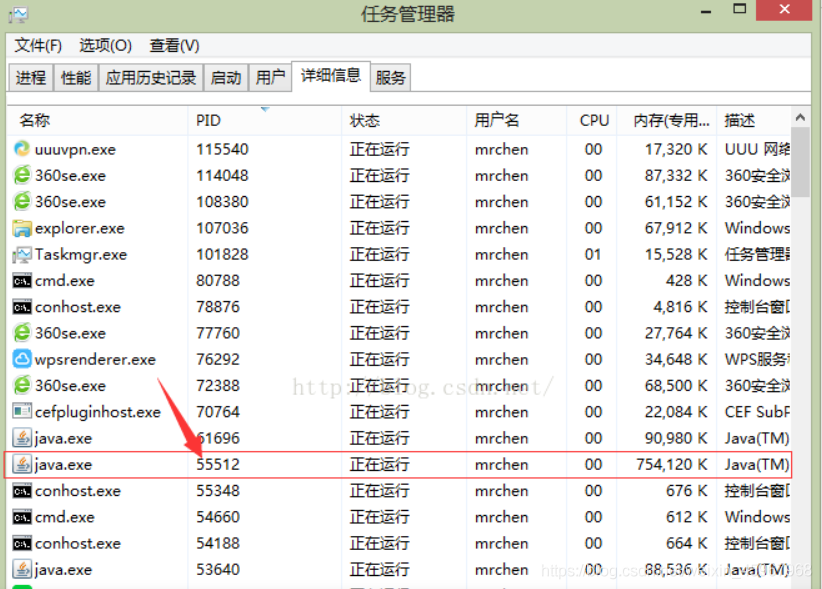Switch to the 启动 tab
Screen dimensions: 822x589
(226, 78)
